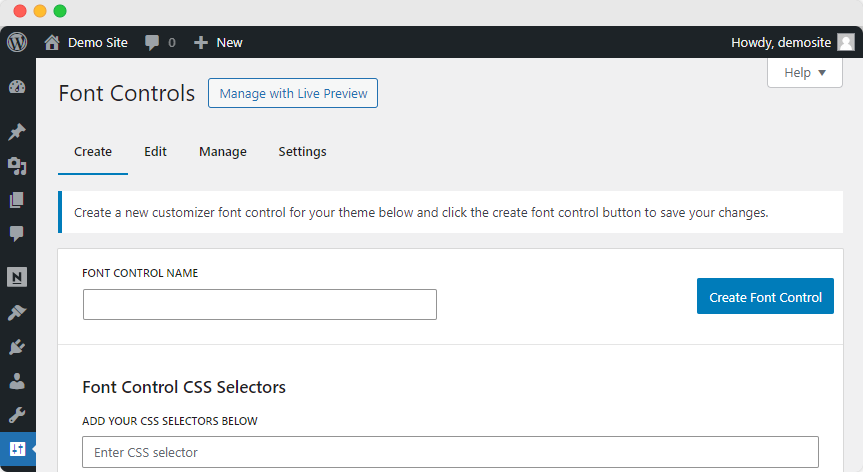Screen dimensions: 863x472
Task: Open Media library sidebar icon
Action: [x=17, y=166]
